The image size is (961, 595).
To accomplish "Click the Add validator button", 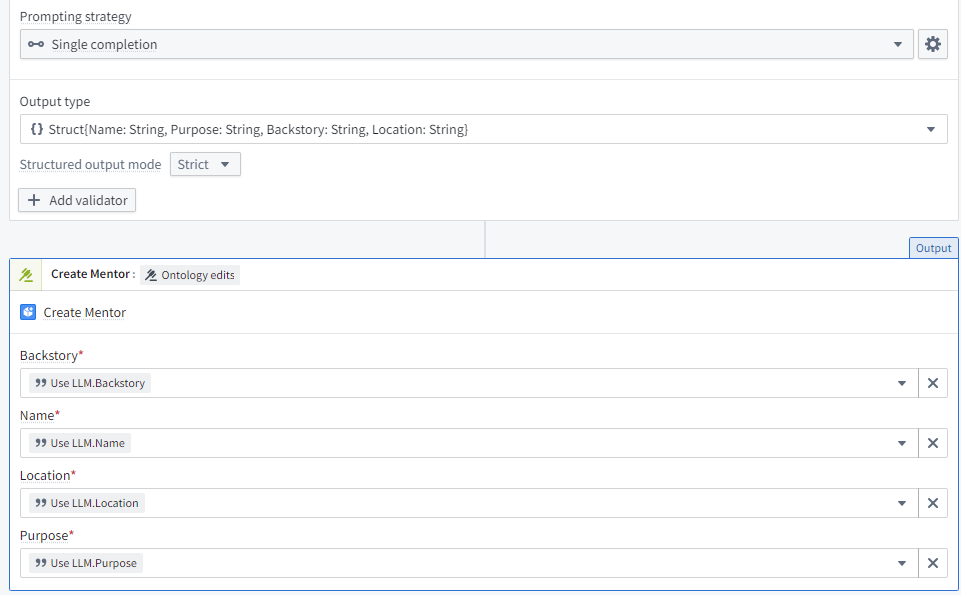I will [77, 200].
